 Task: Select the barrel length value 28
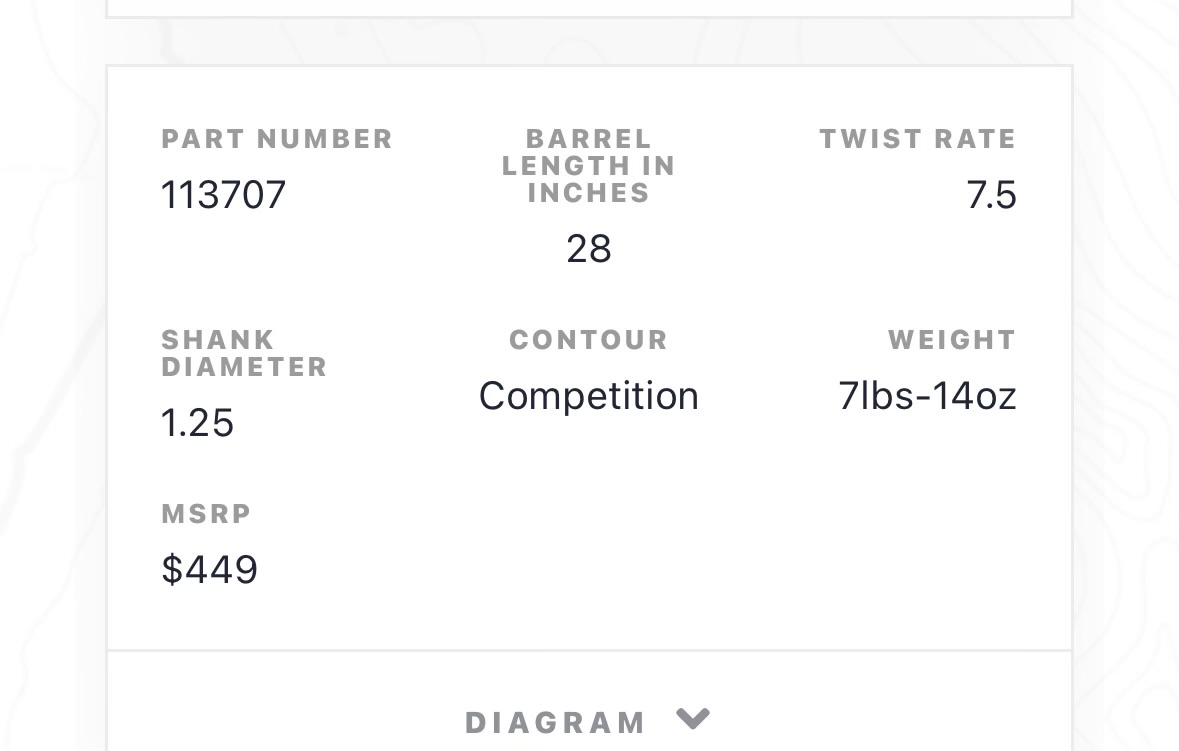[x=589, y=249]
